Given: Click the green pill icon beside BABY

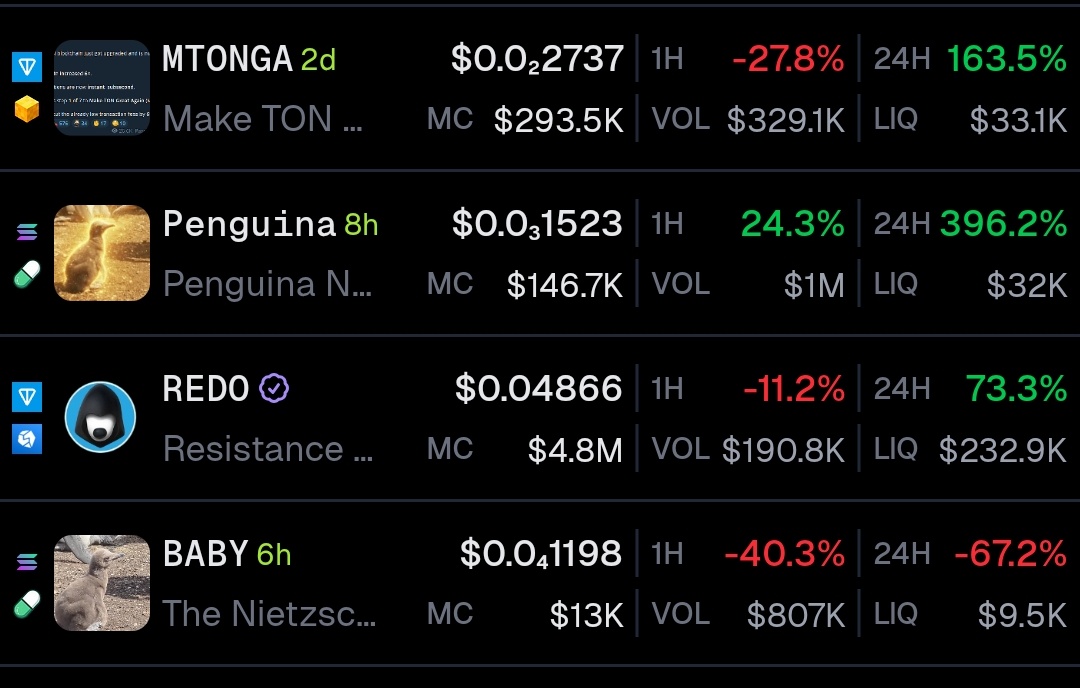Looking at the screenshot, I should pyautogui.click(x=27, y=605).
